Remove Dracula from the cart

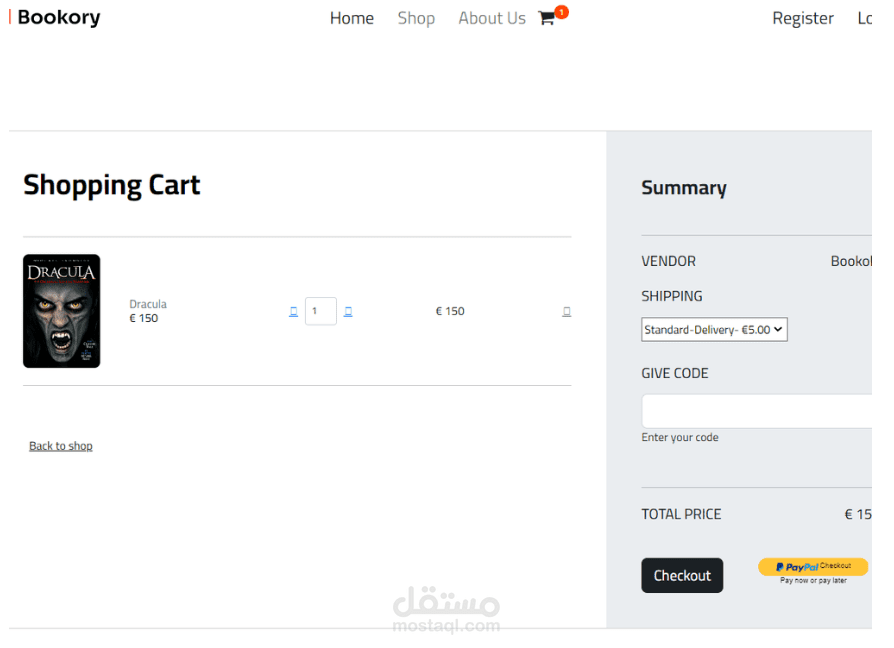click(567, 312)
